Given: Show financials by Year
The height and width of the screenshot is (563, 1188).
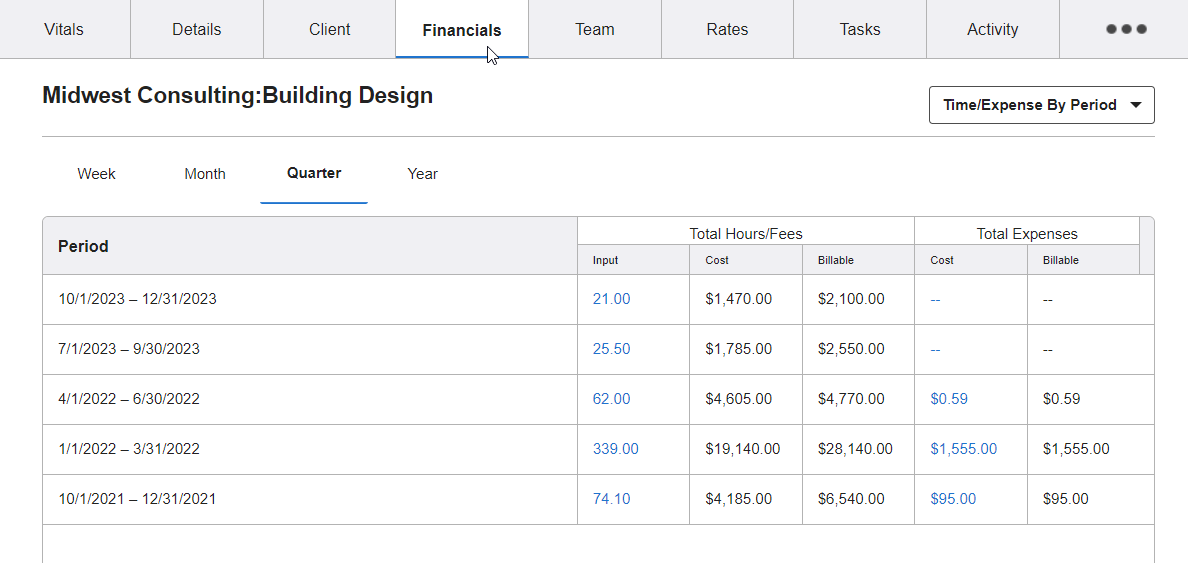Looking at the screenshot, I should pyautogui.click(x=422, y=174).
